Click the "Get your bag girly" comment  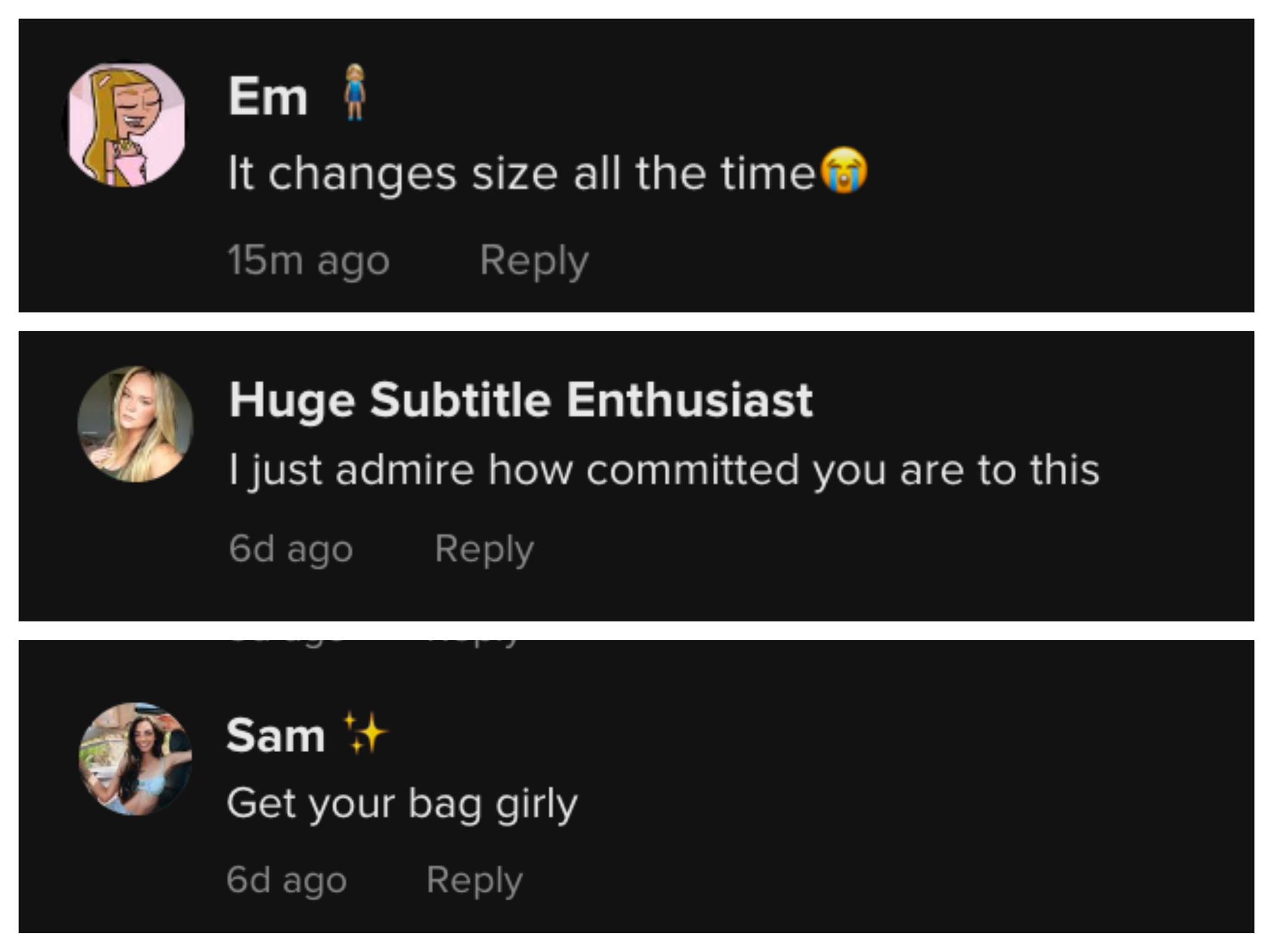pos(402,804)
